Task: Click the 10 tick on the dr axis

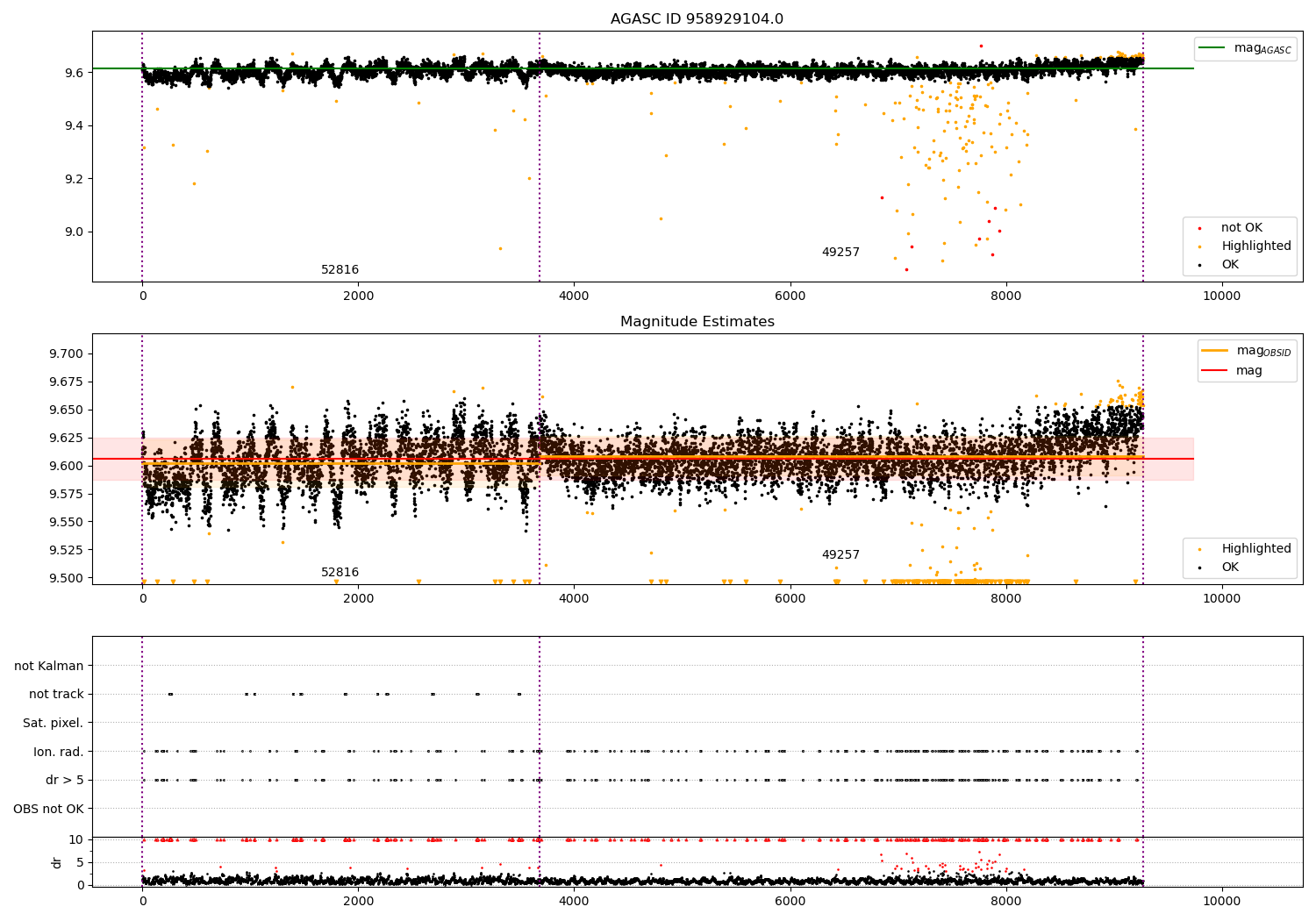Action: 76,840
